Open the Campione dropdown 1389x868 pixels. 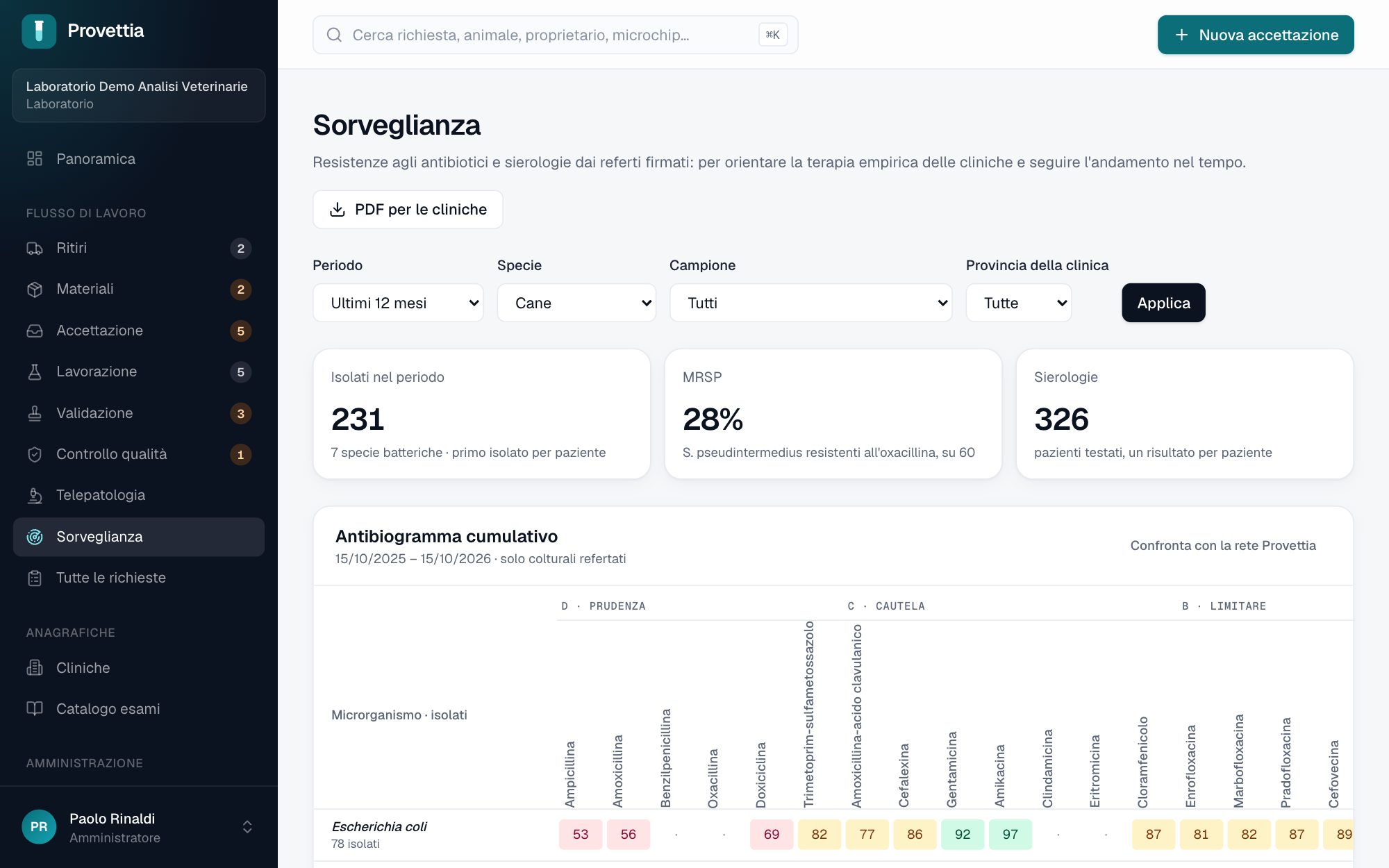(x=810, y=303)
